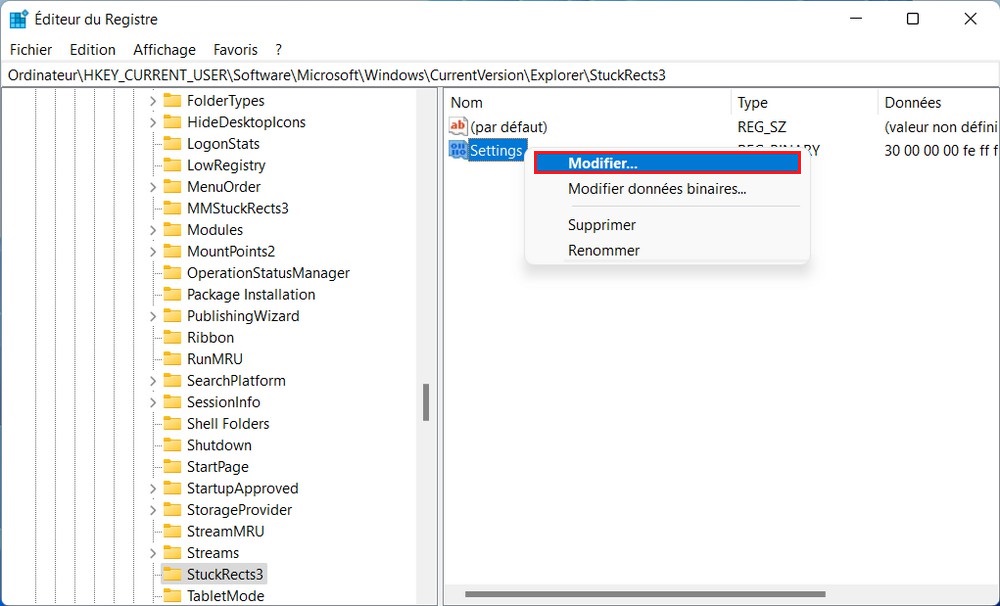Choose Modifier... in the context menu

[667, 163]
